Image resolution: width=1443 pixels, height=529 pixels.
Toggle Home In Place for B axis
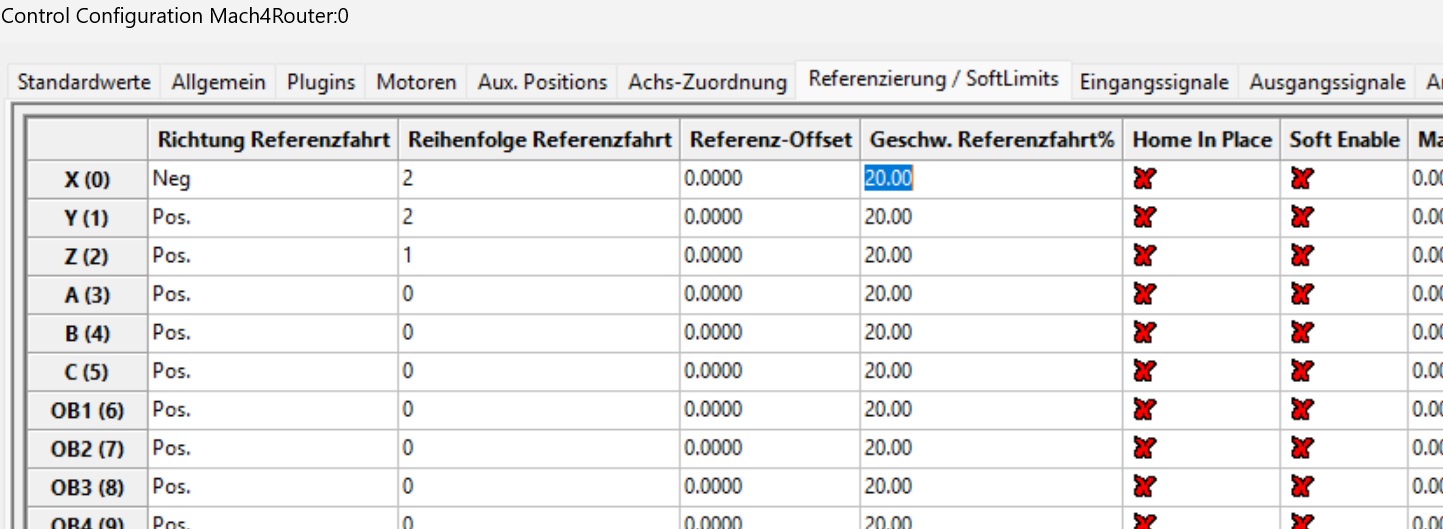pos(1144,333)
